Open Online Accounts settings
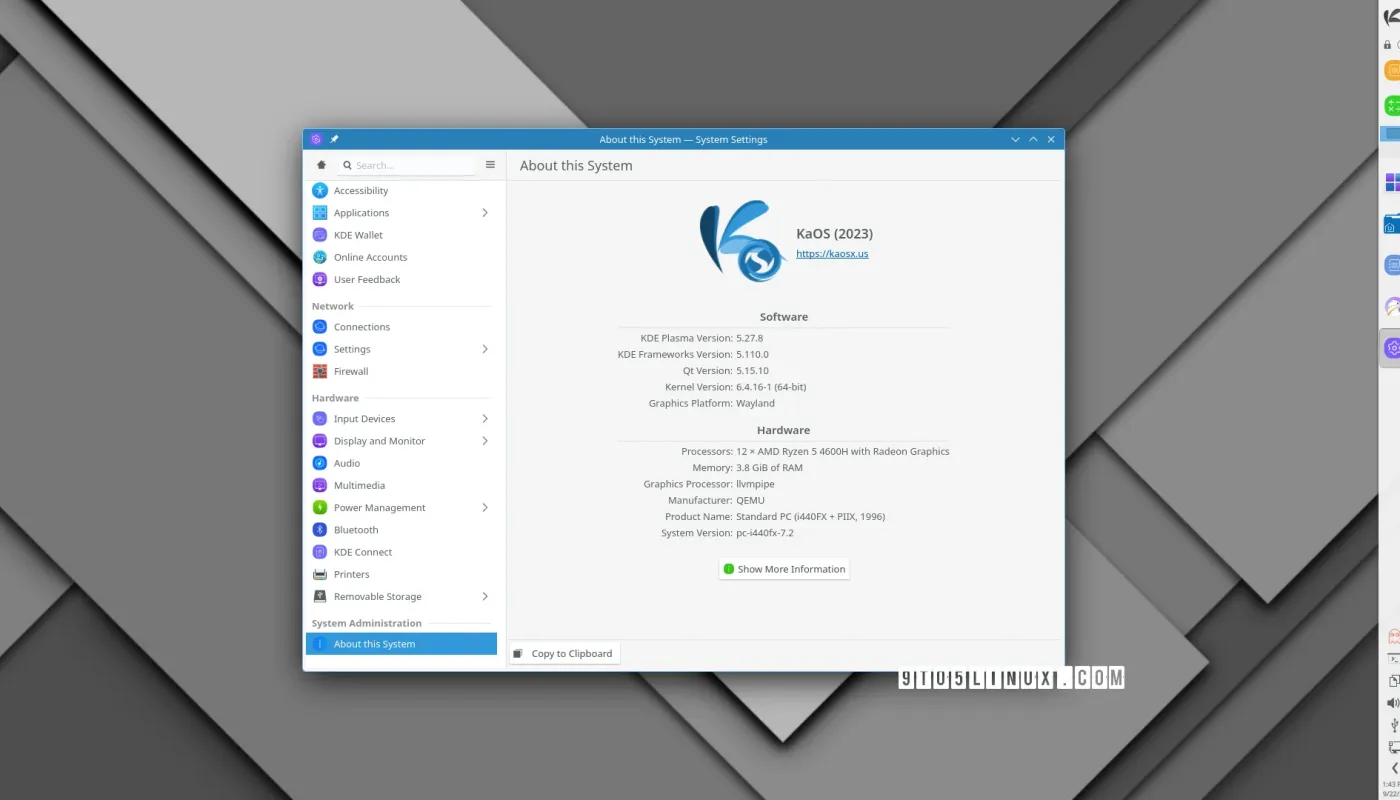Screen dimensions: 1400x800 coord(321,257)
